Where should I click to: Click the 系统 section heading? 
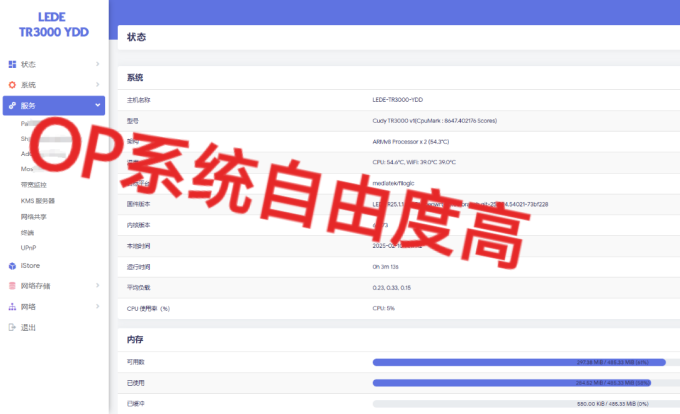click(135, 78)
